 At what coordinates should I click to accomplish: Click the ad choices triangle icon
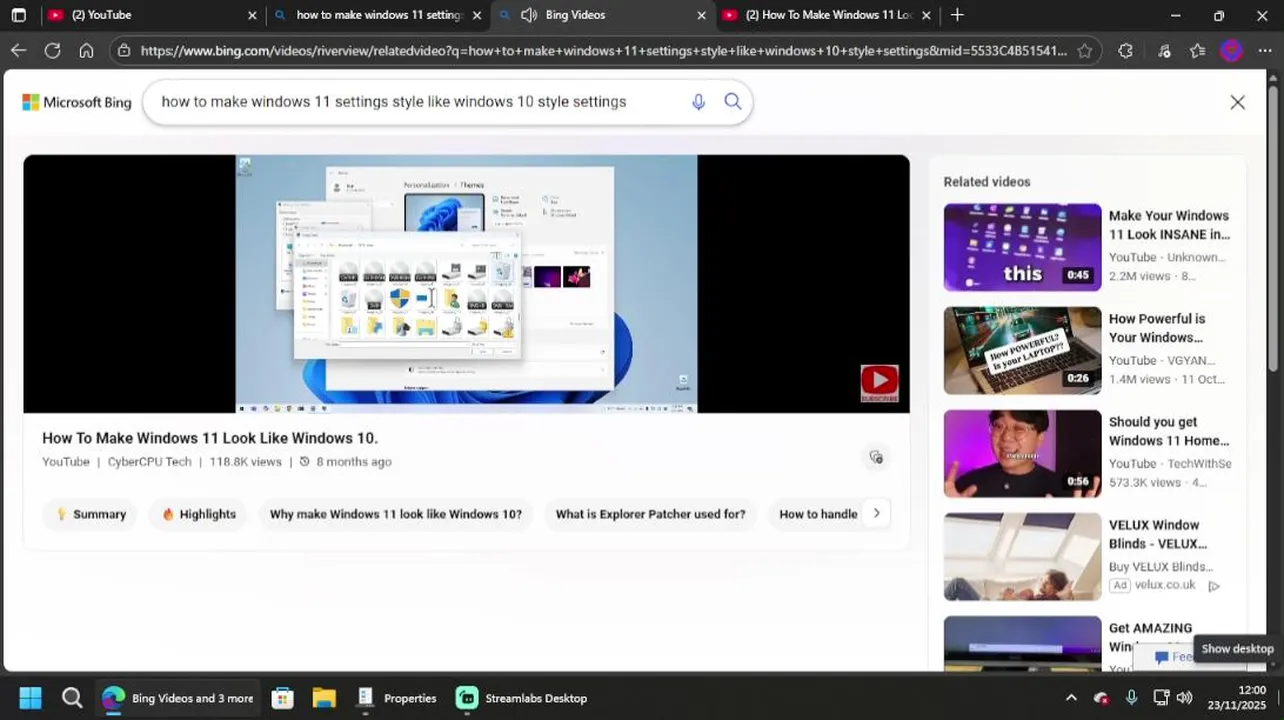[x=1214, y=586]
